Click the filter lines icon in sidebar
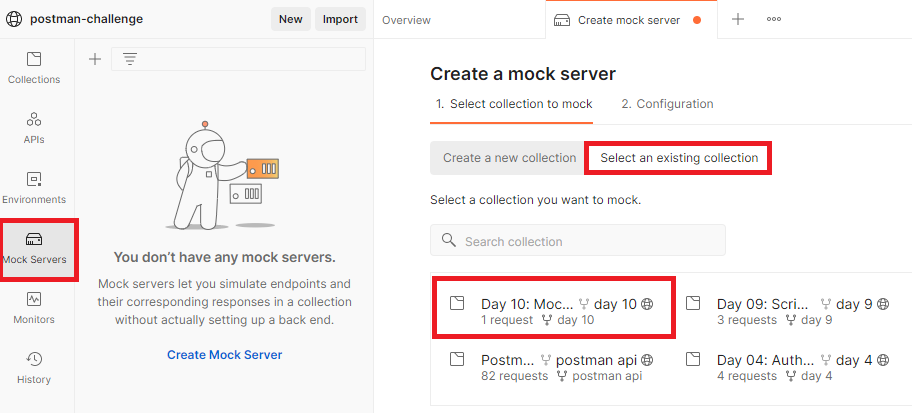Image resolution: width=912 pixels, height=413 pixels. (130, 59)
